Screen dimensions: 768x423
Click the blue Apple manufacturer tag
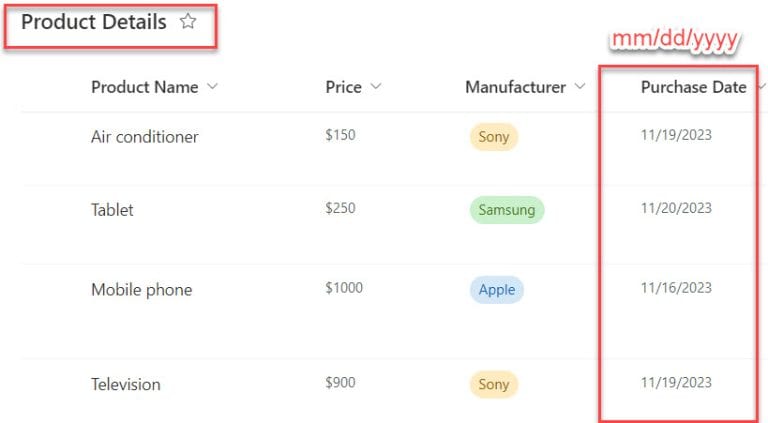point(496,290)
